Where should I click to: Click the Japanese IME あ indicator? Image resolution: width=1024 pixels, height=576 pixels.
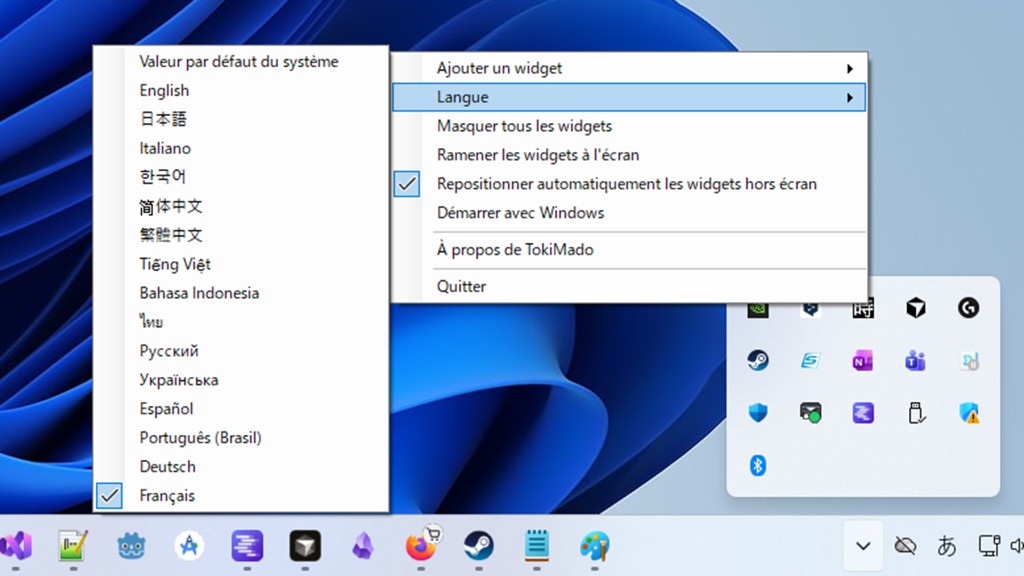pyautogui.click(x=946, y=545)
